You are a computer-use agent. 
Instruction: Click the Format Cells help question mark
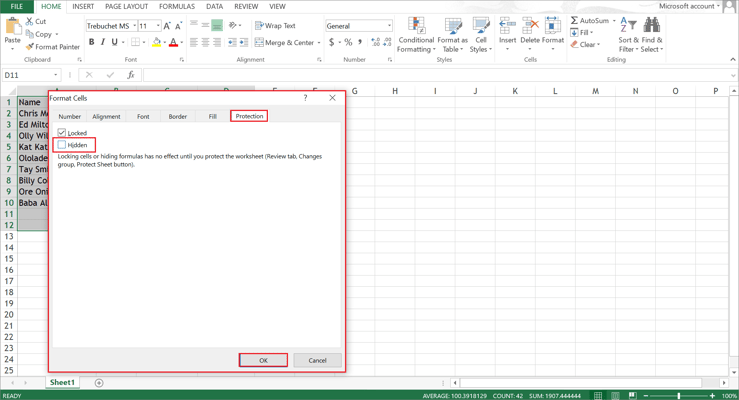click(x=305, y=98)
